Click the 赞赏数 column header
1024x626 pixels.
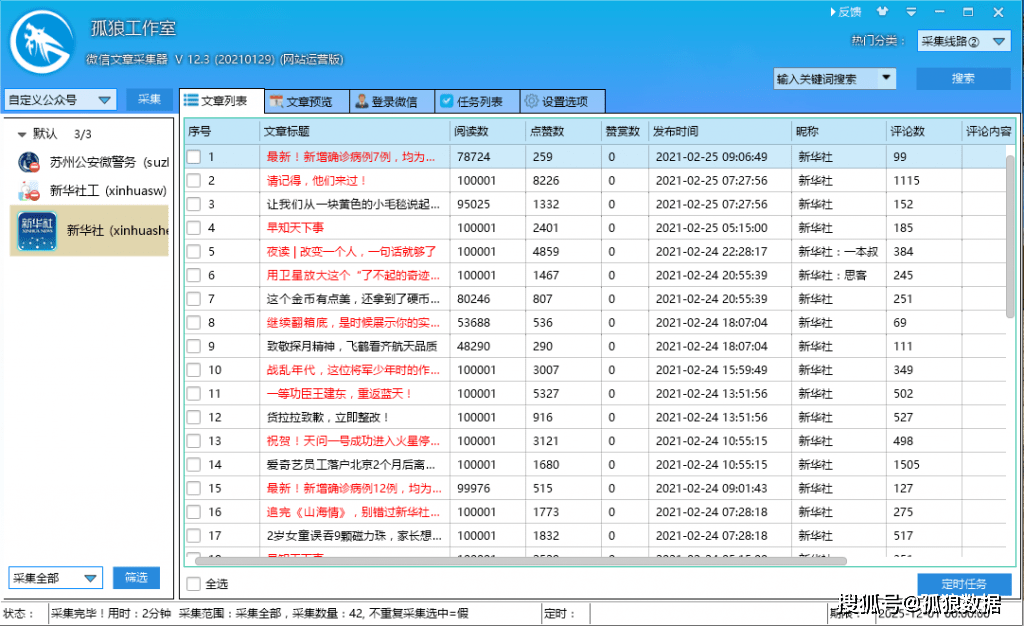click(x=625, y=131)
